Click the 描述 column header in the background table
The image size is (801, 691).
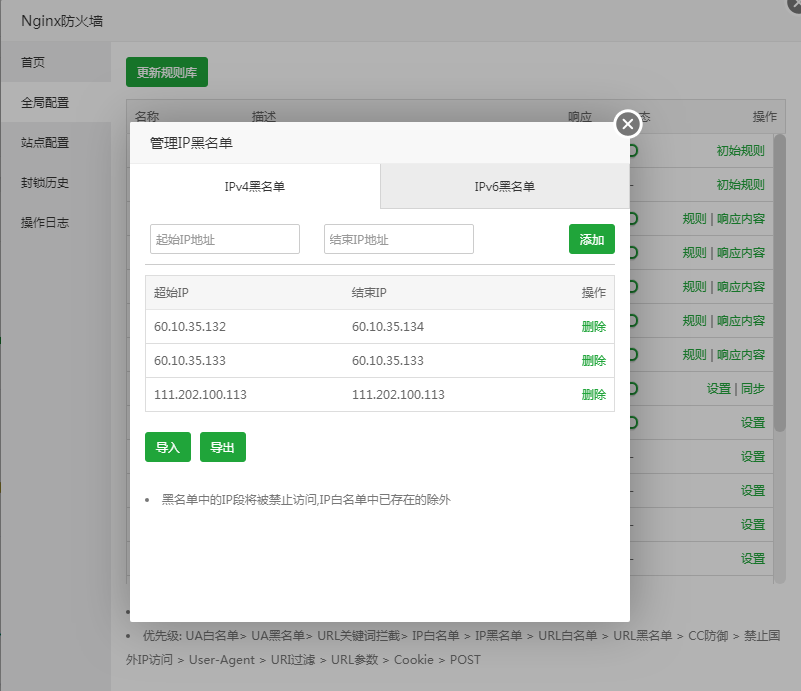coord(264,116)
